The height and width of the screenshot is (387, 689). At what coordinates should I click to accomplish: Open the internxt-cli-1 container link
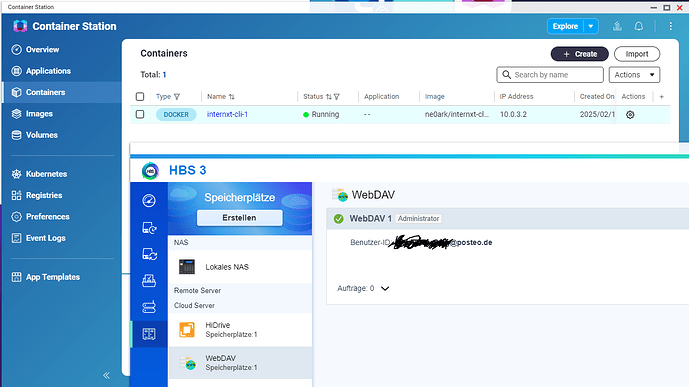[227, 114]
